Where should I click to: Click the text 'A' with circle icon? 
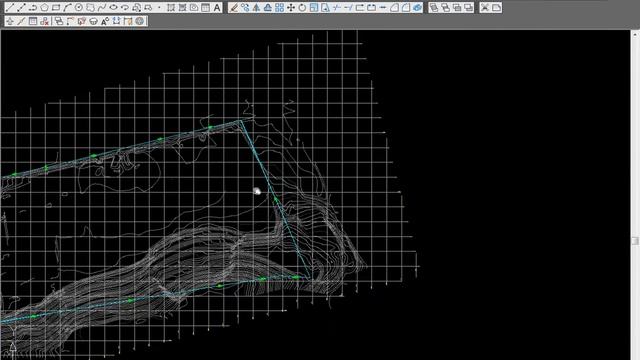(x=105, y=21)
